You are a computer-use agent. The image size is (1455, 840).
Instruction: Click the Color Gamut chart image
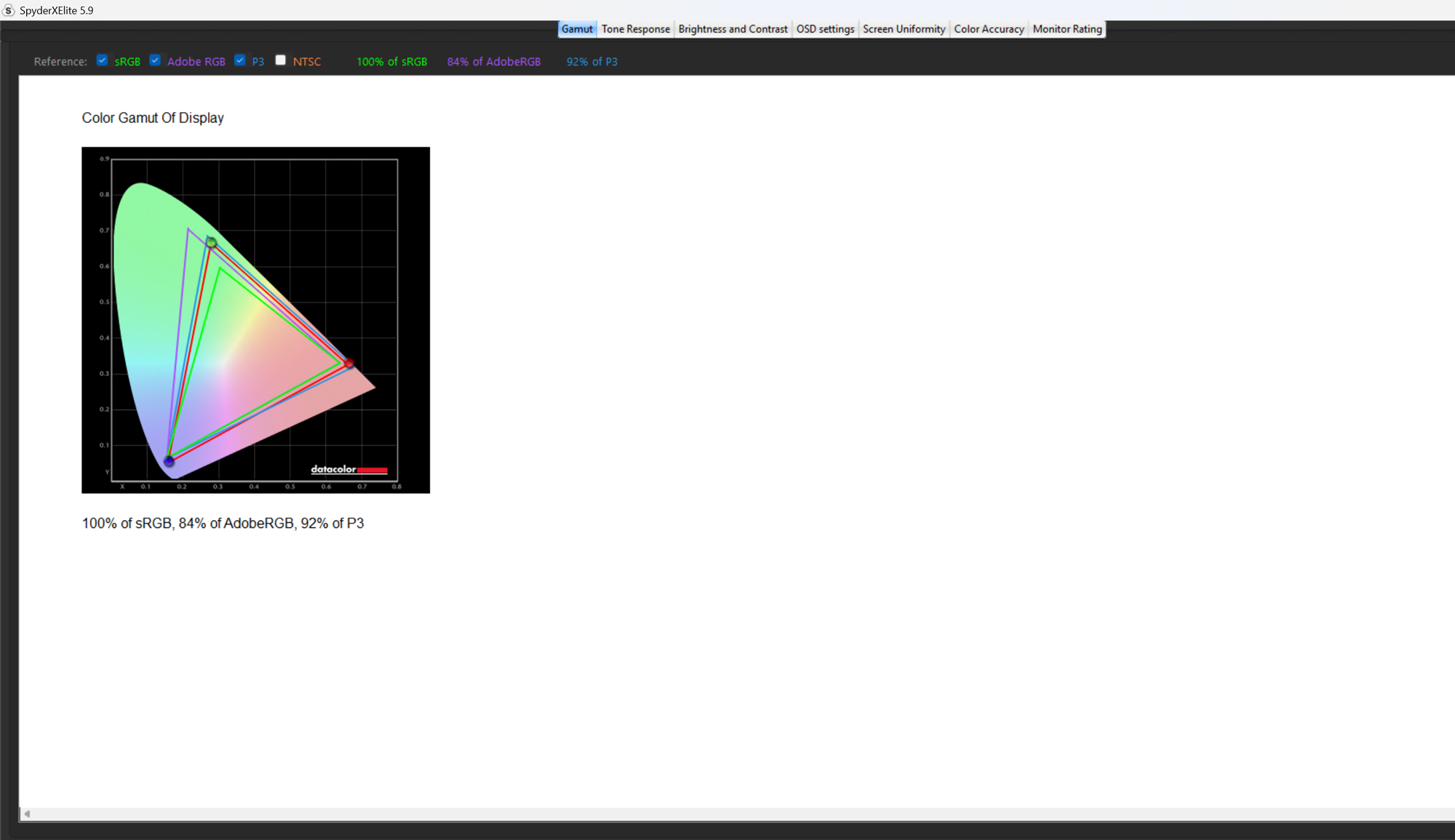point(255,320)
